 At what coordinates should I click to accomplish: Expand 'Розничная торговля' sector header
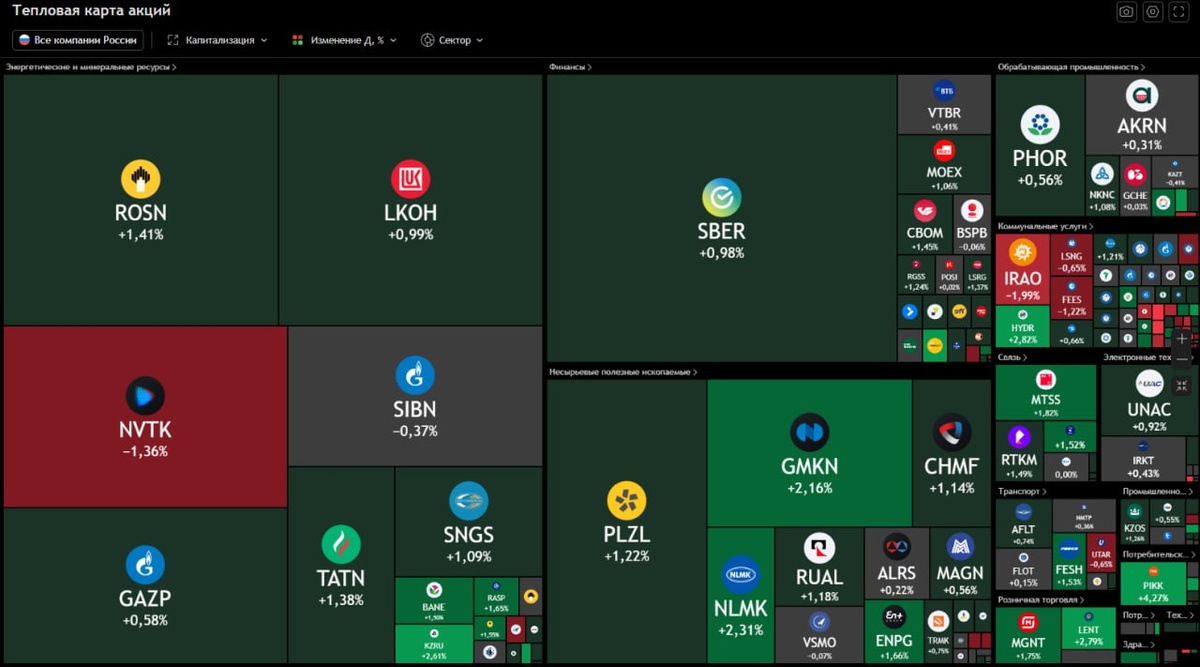(1041, 600)
